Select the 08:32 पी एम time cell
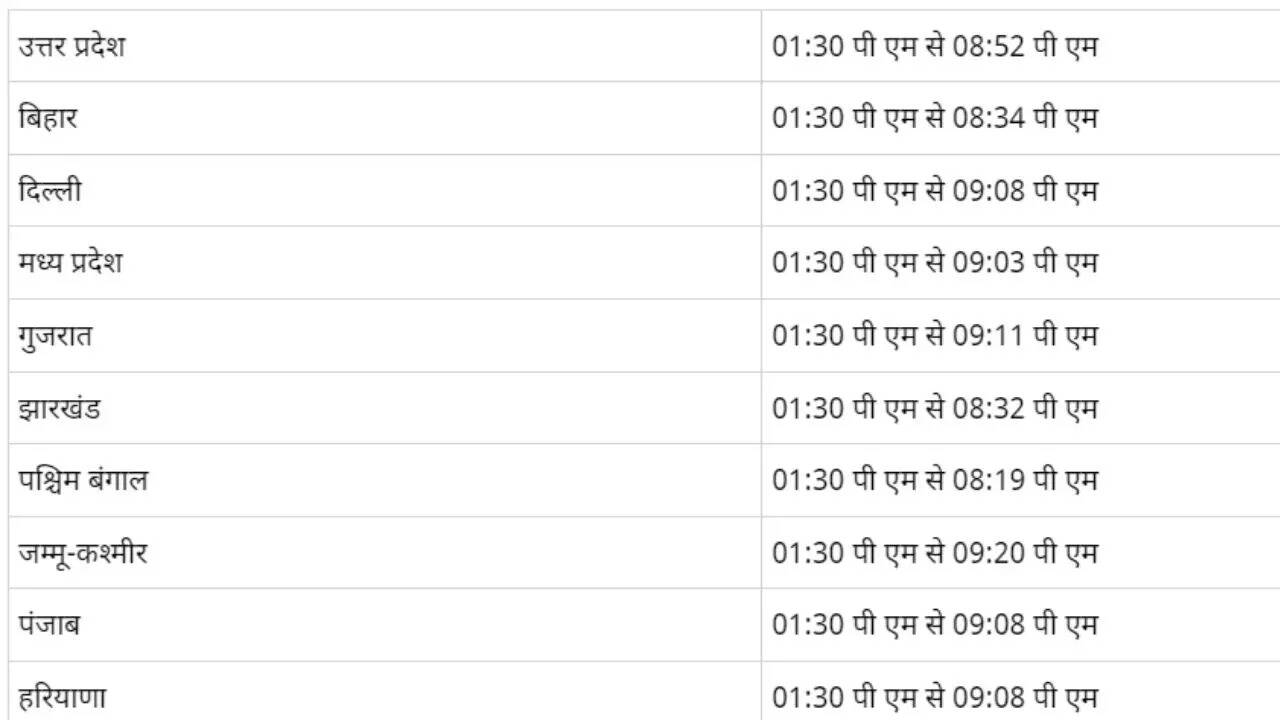Viewport: 1280px width, 720px height. (934, 408)
